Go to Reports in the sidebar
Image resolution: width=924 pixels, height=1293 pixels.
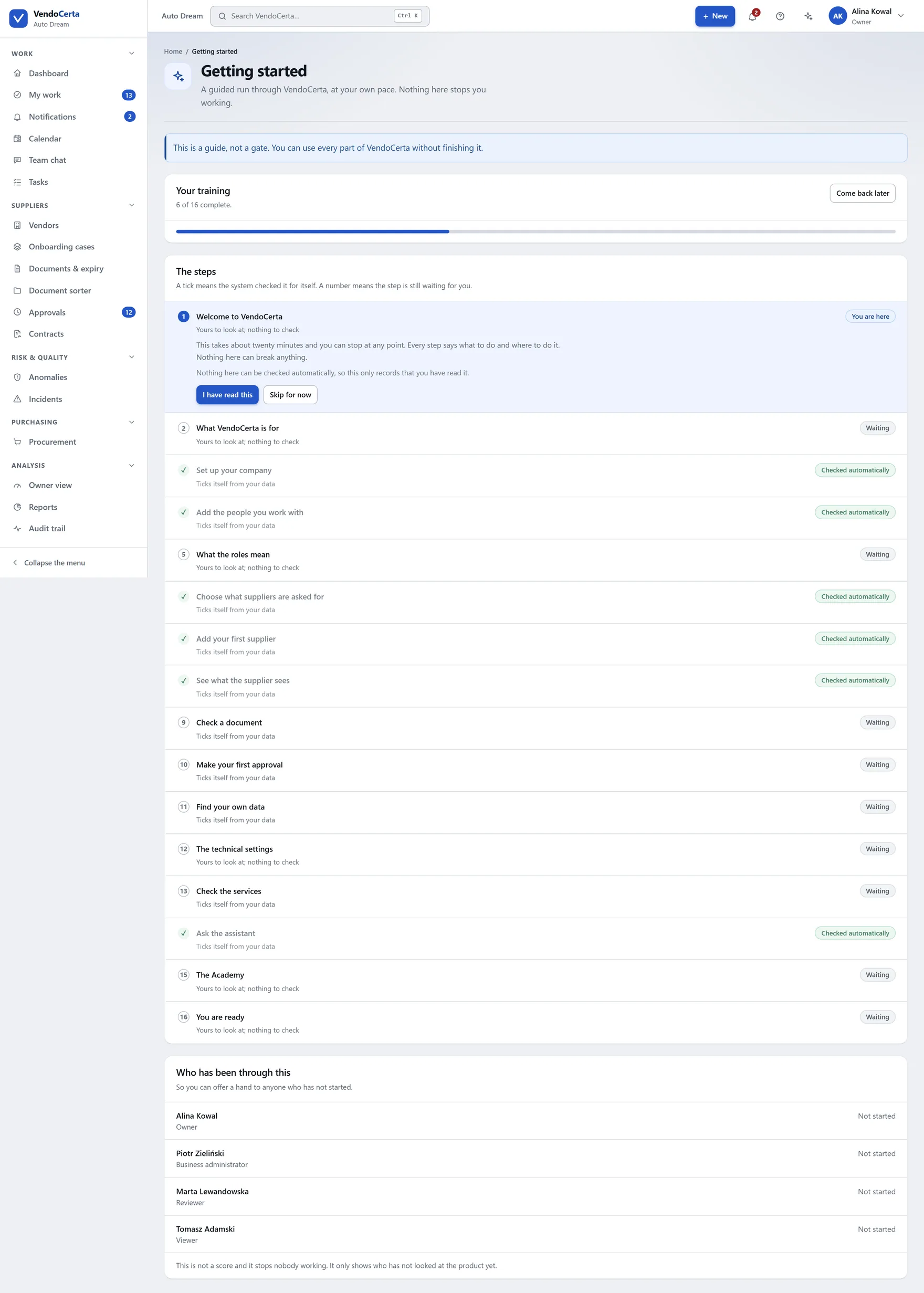click(x=73, y=507)
